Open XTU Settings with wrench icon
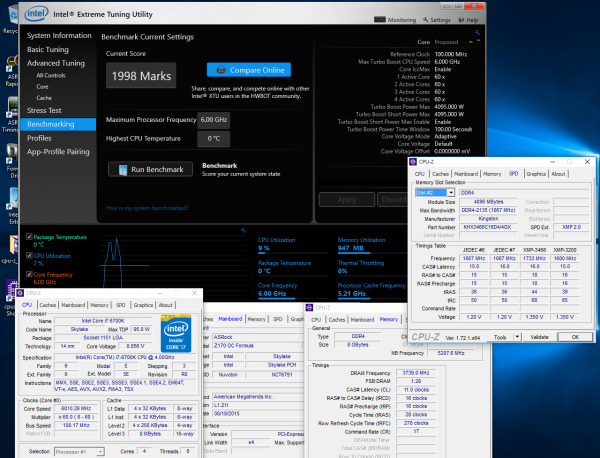The height and width of the screenshot is (458, 600). coord(437,20)
